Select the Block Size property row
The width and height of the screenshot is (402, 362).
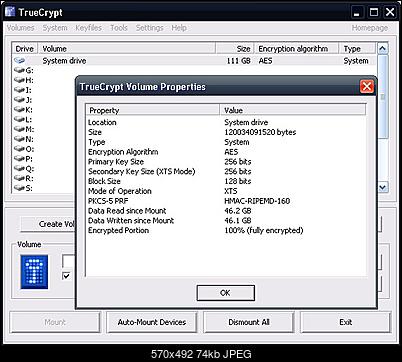(227, 181)
